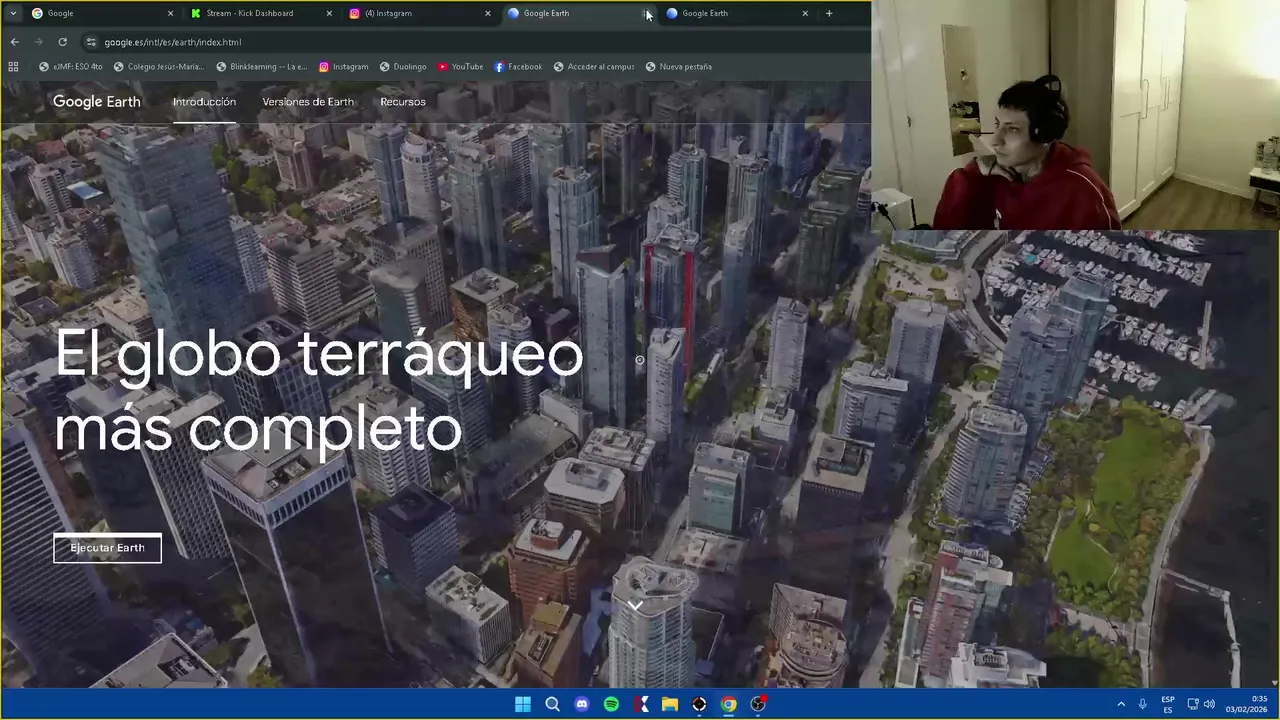Viewport: 1280px width, 720px height.
Task: Open the Acceder al campus bookmark
Action: (x=594, y=66)
